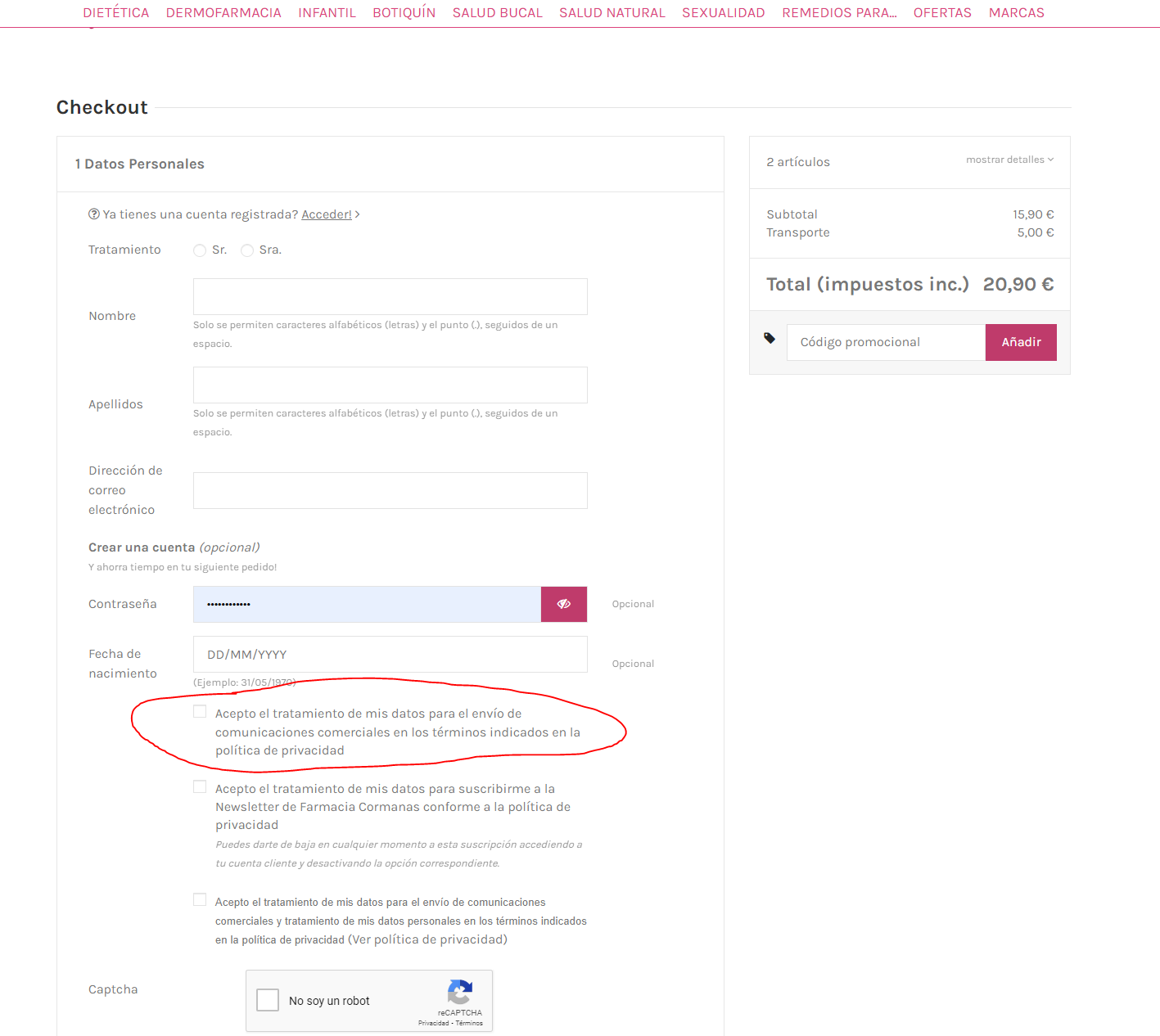Viewport: 1160px width, 1036px height.
Task: Open Ver política de privacidad link
Action: pyautogui.click(x=430, y=939)
